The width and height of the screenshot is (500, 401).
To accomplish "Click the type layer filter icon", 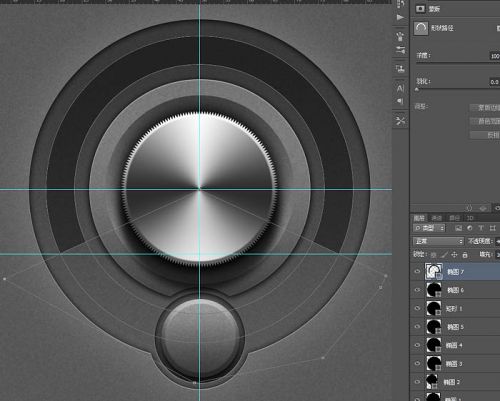I will click(x=481, y=228).
